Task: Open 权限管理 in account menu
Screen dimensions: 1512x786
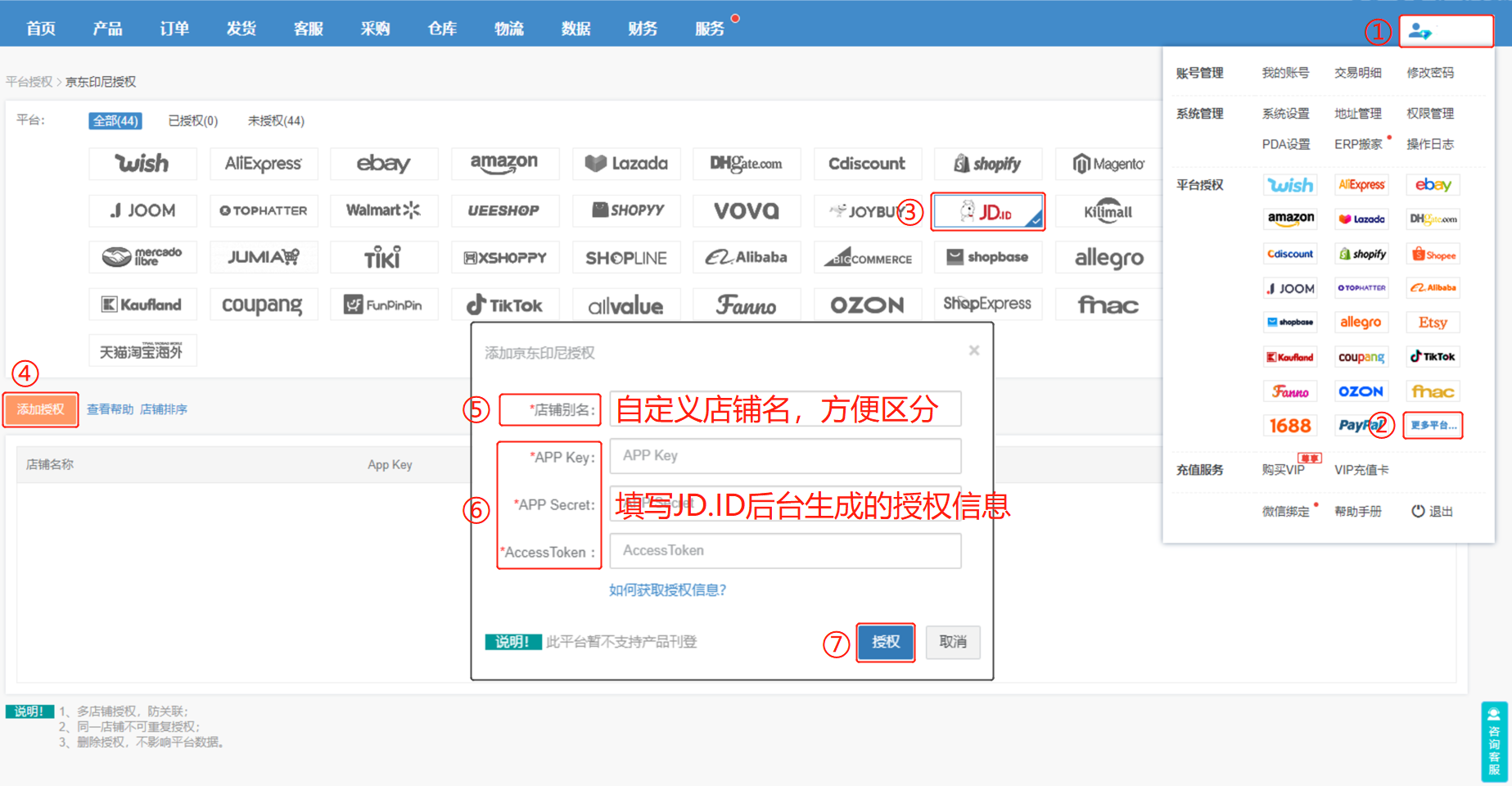Action: (x=1430, y=114)
